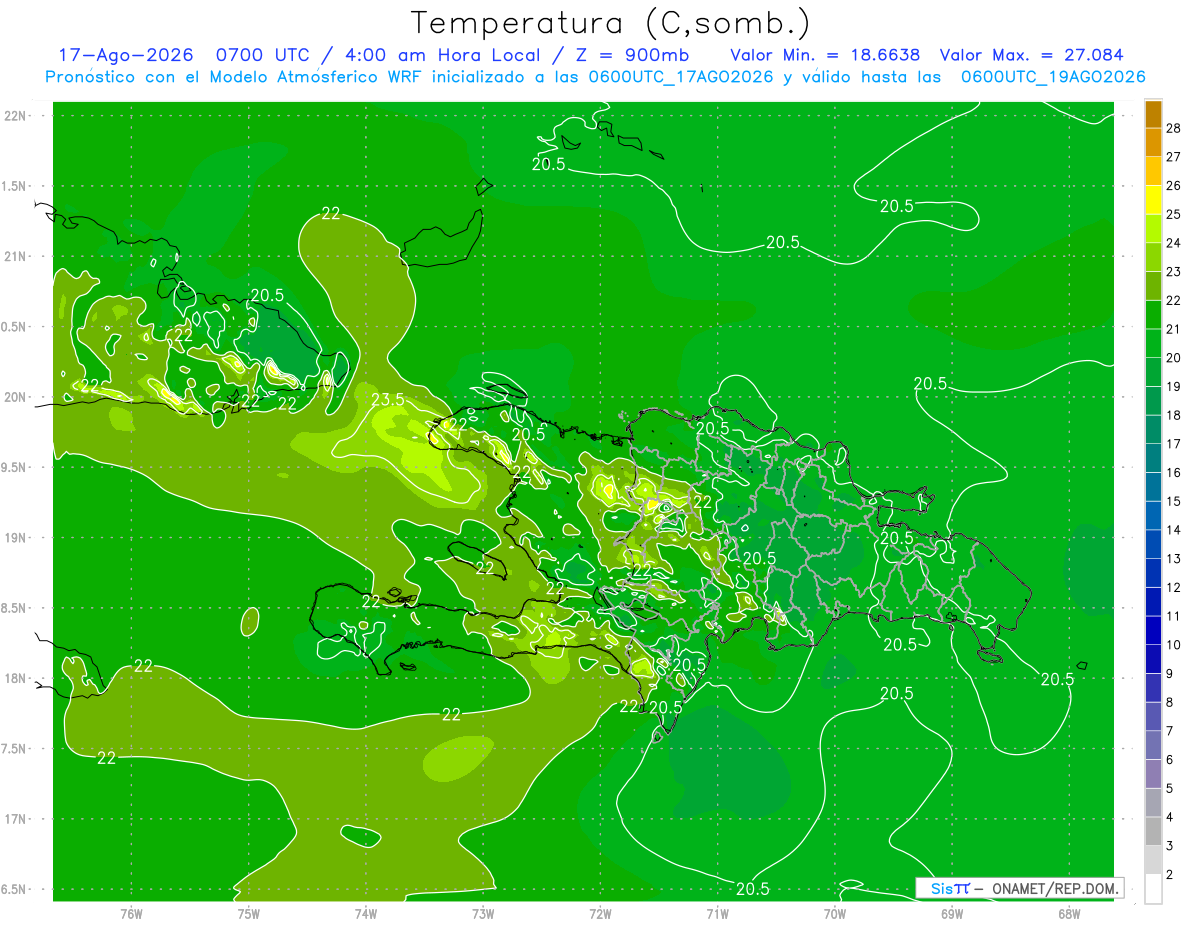Click the olive swatch between 22 and 23
1200x927 pixels.
coord(1153,287)
